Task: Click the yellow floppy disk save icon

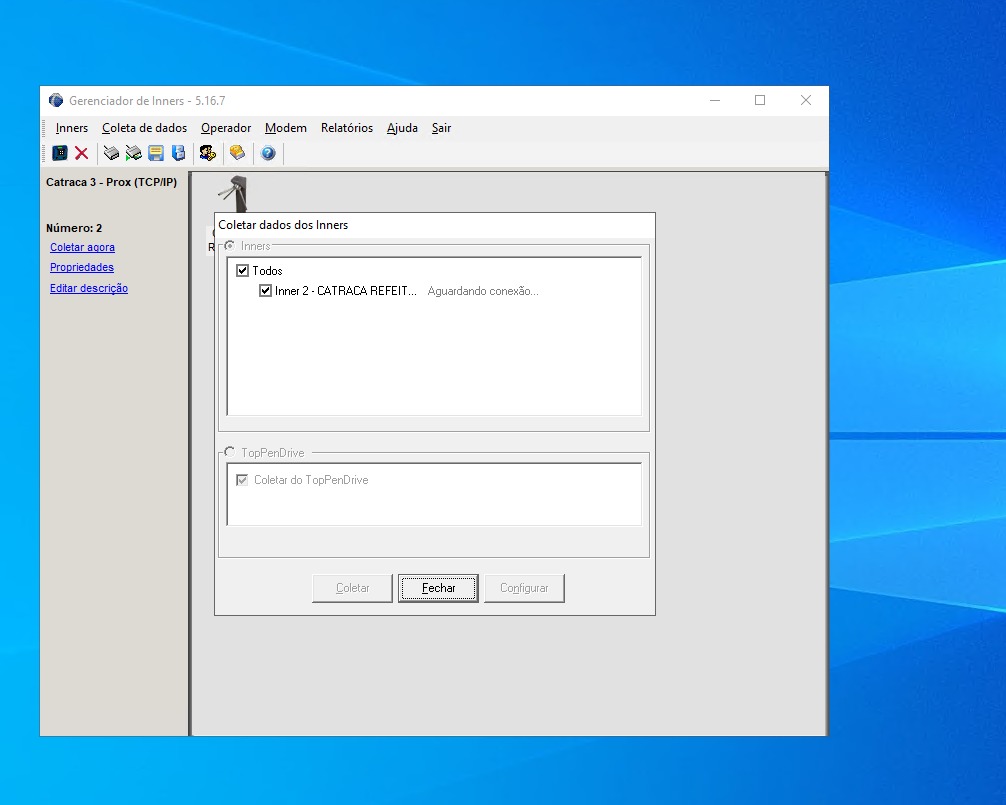Action: [156, 153]
